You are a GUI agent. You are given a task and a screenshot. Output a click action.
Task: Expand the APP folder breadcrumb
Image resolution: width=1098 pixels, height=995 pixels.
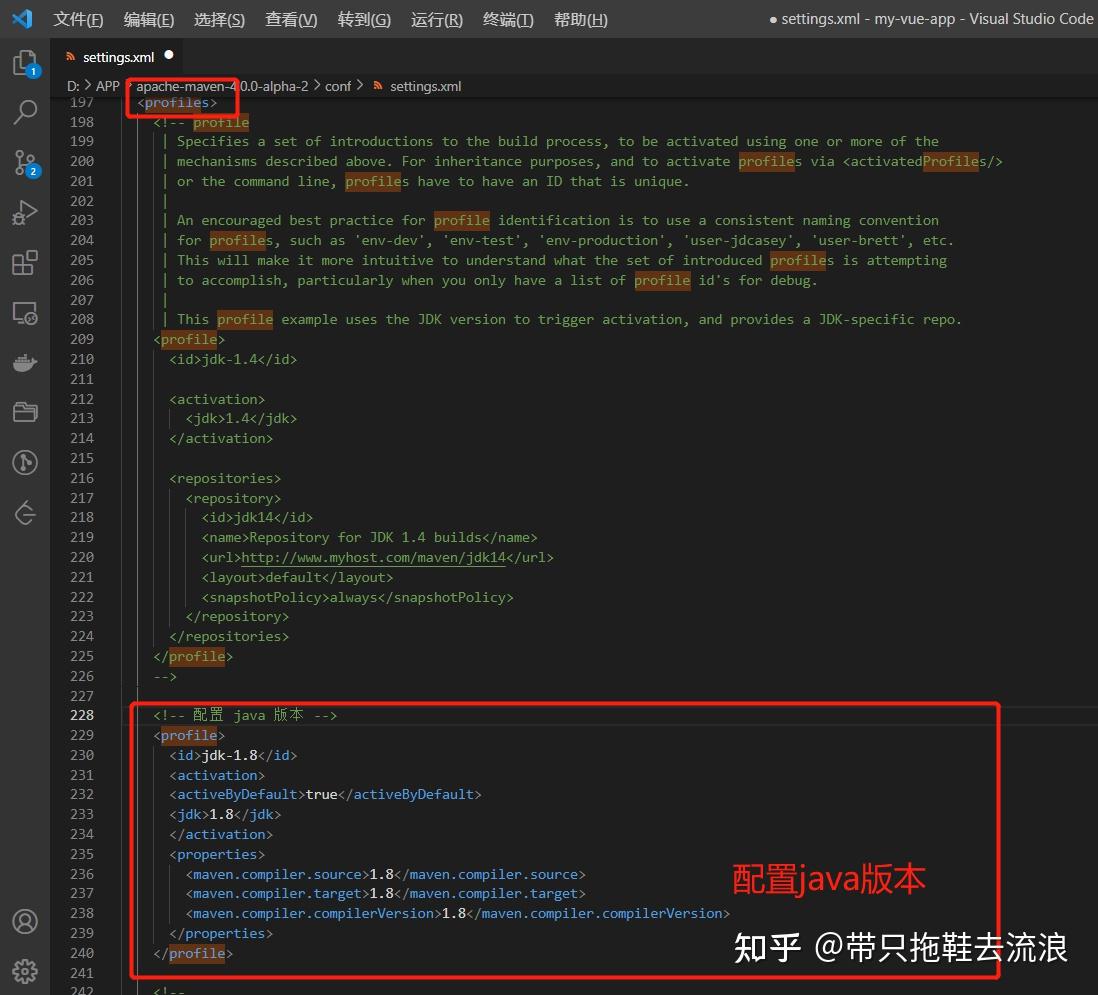[107, 86]
